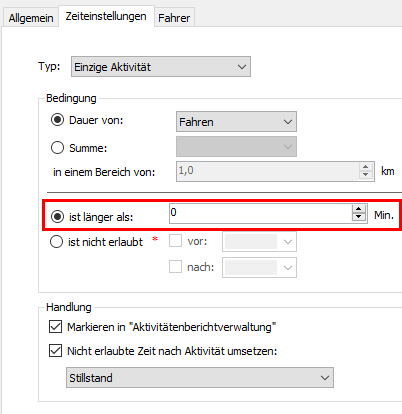The height and width of the screenshot is (414, 402).
Task: Expand the Fahren activity dropdown
Action: point(236,122)
